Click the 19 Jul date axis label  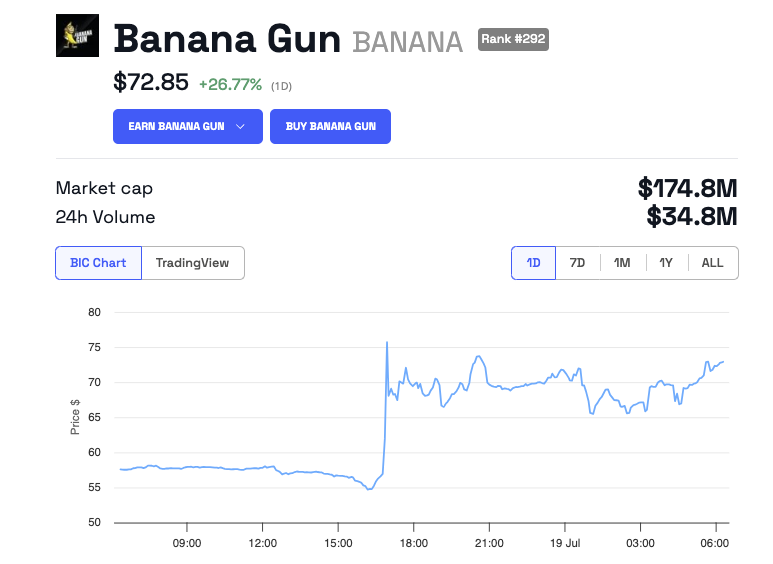point(564,543)
